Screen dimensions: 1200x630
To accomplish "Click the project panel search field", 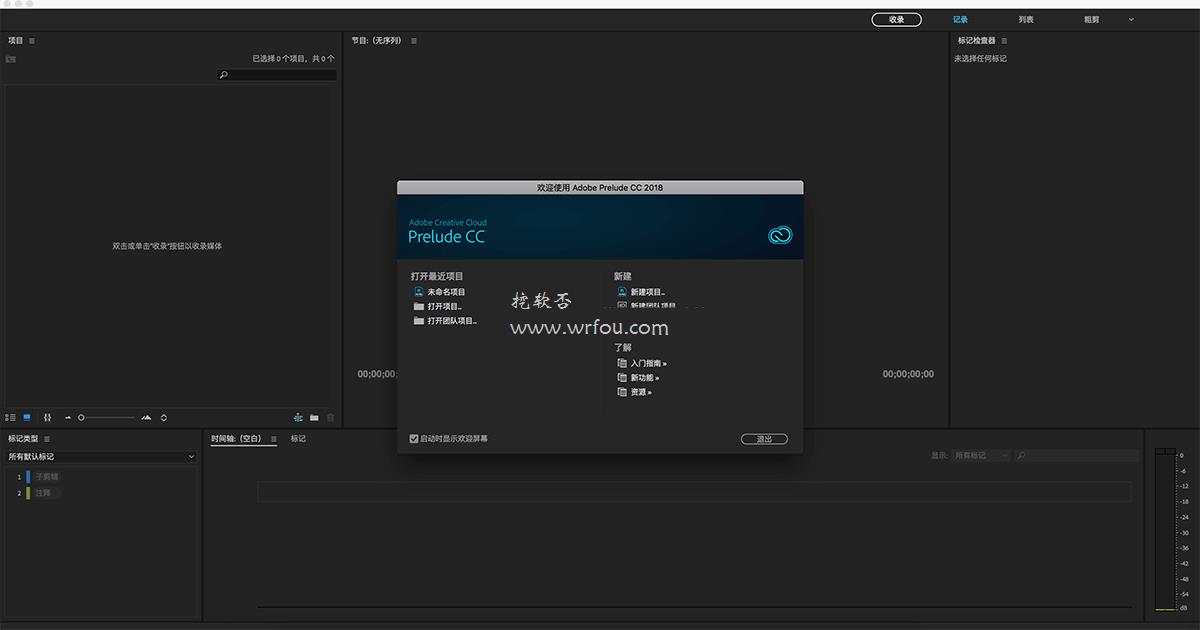I will tap(277, 75).
